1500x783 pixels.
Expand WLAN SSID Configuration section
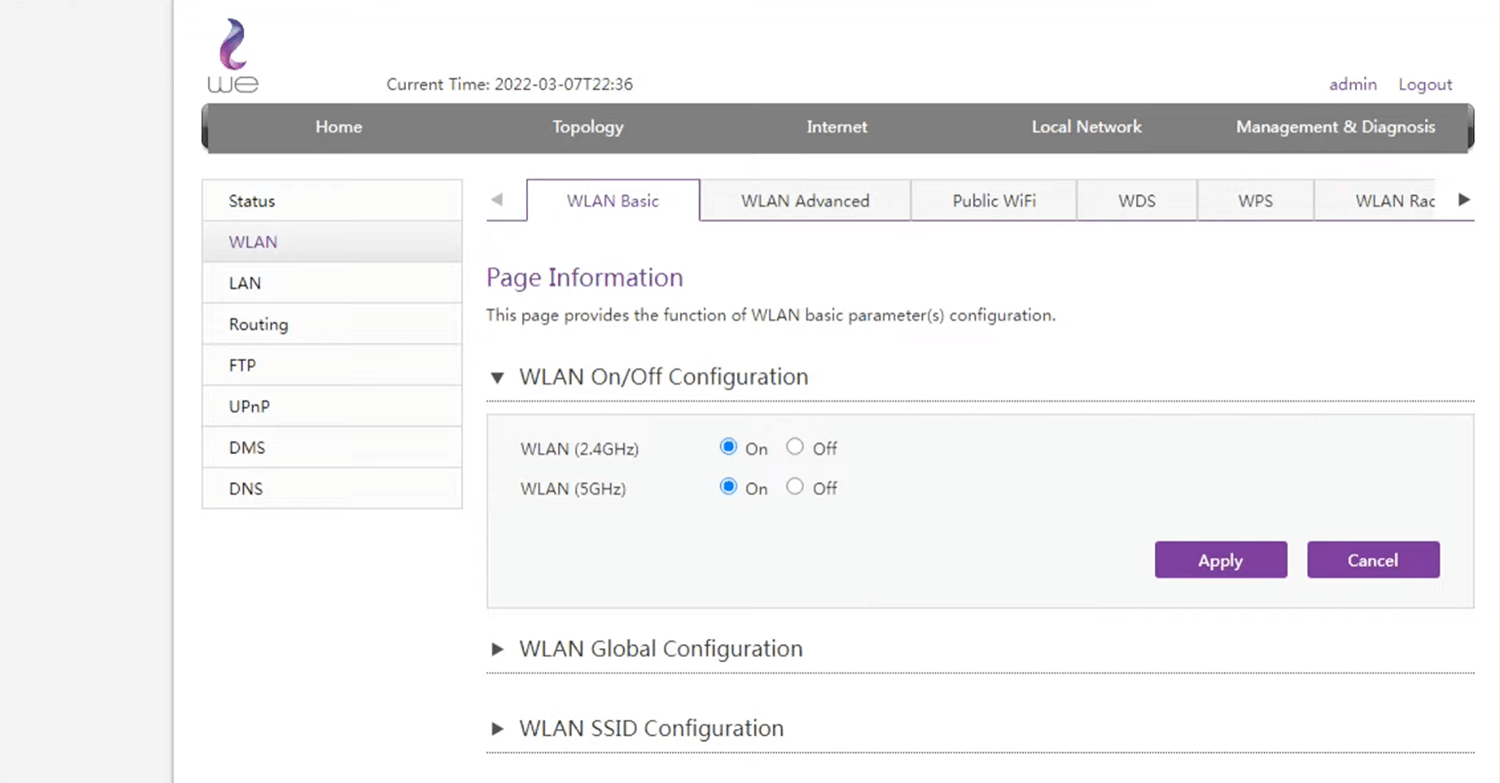(497, 729)
